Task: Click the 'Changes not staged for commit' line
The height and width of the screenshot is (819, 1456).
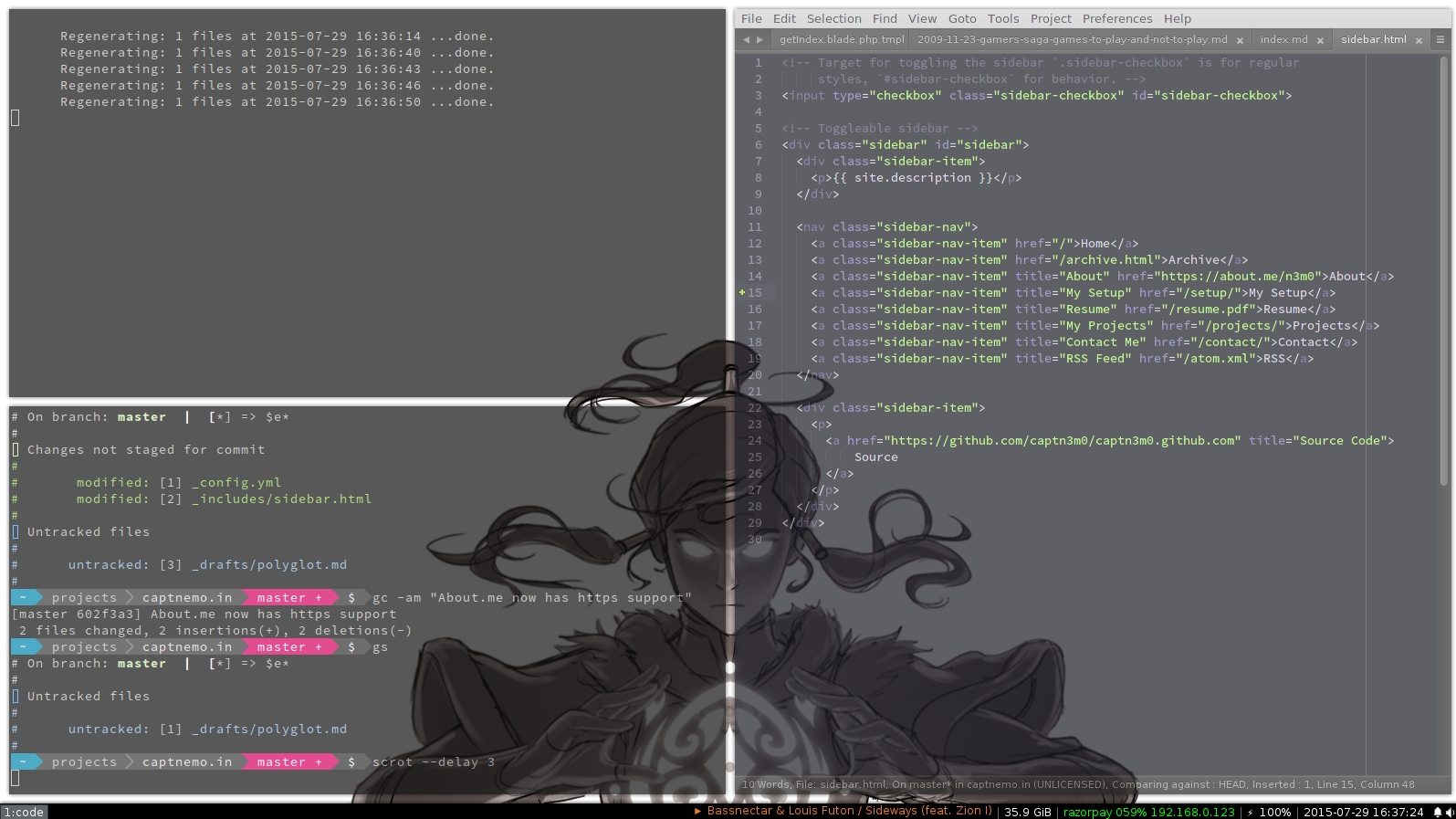Action: point(146,450)
